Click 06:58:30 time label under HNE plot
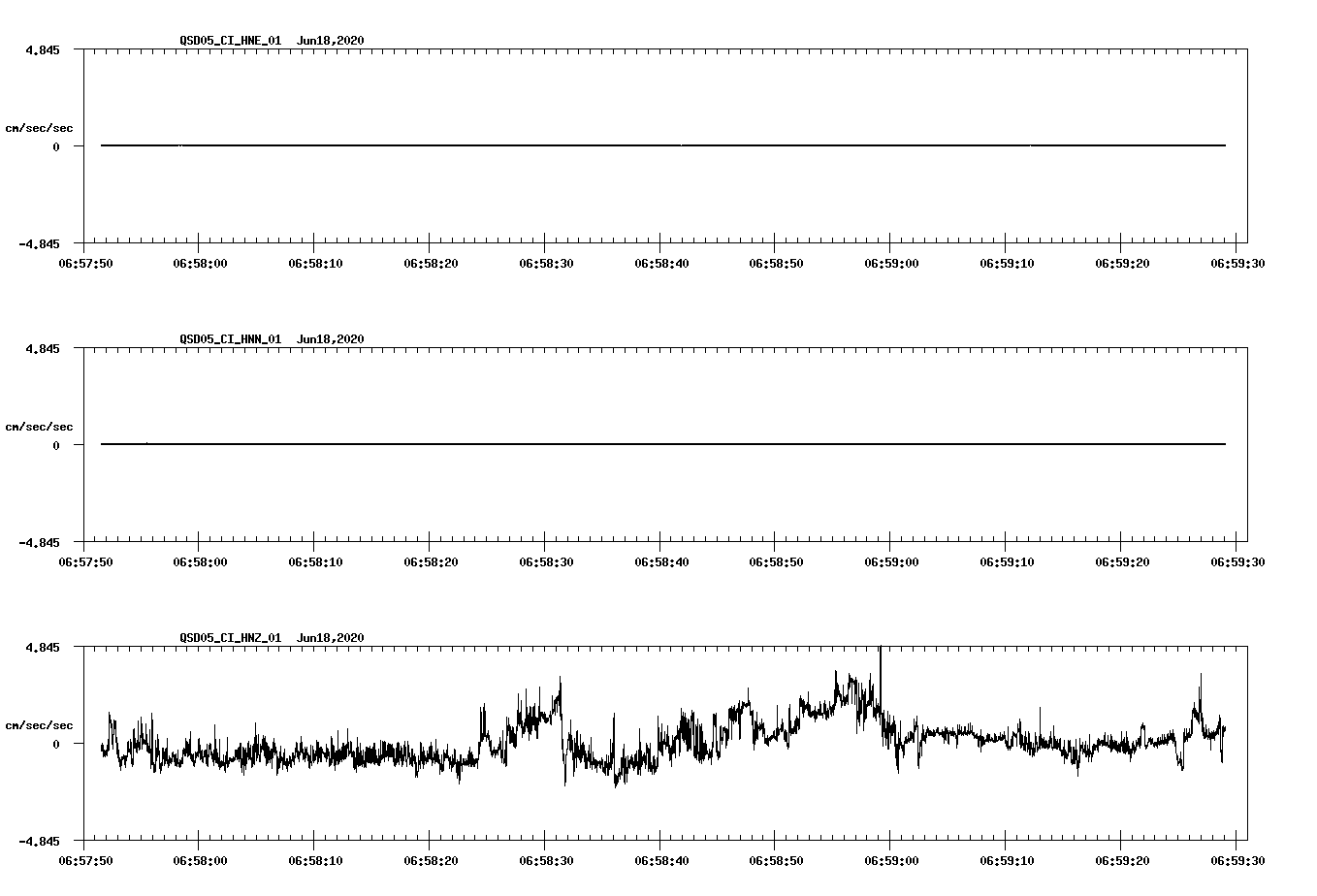The image size is (1317, 896). point(545,263)
